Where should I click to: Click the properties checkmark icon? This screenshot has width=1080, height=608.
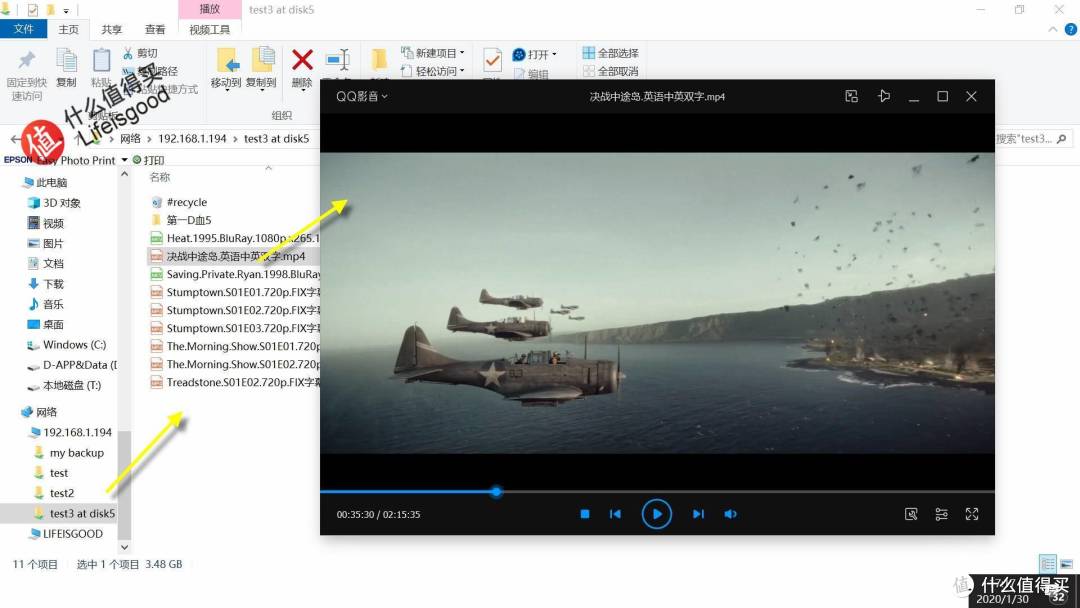pos(492,61)
